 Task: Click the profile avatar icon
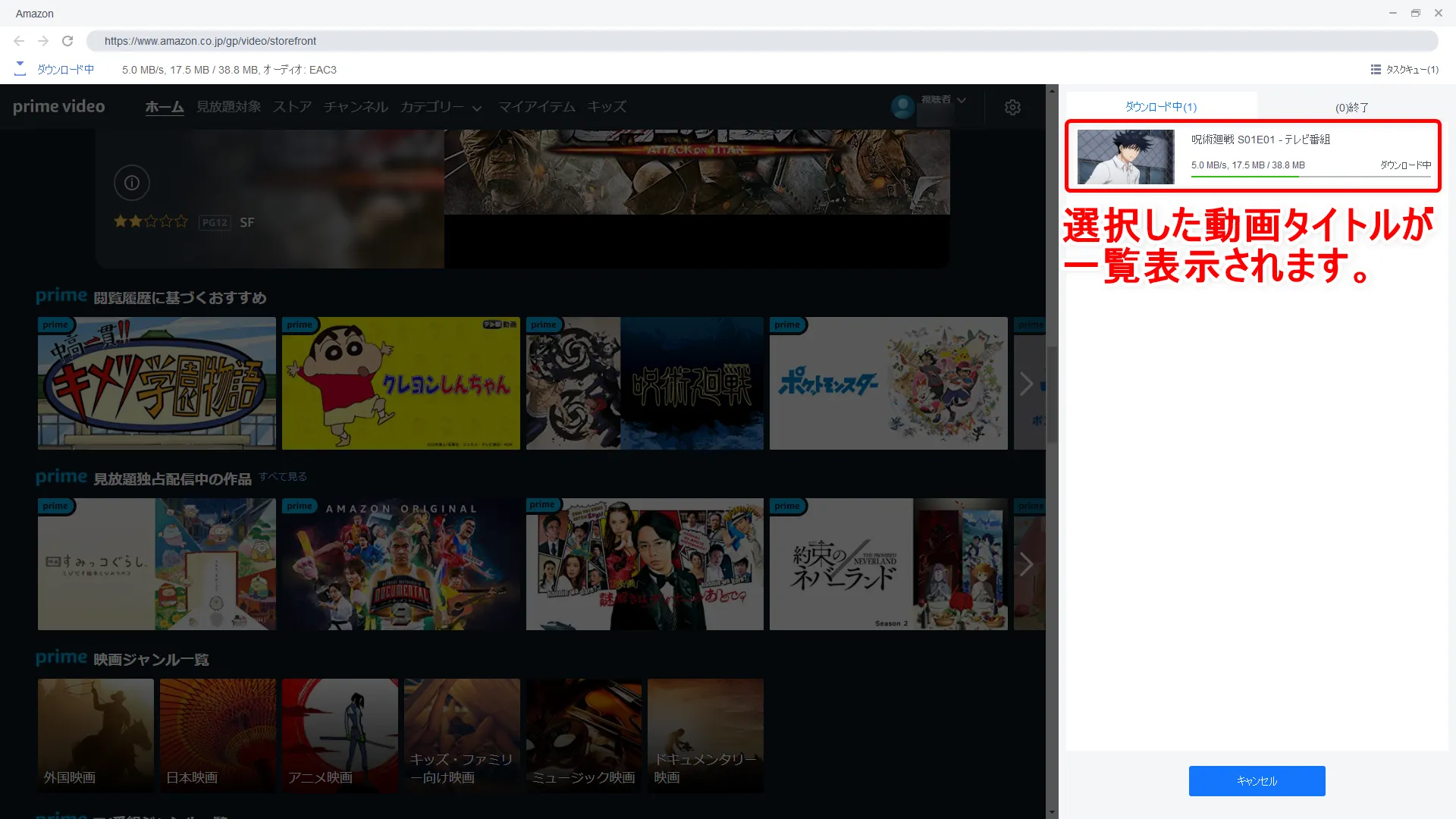(x=902, y=106)
